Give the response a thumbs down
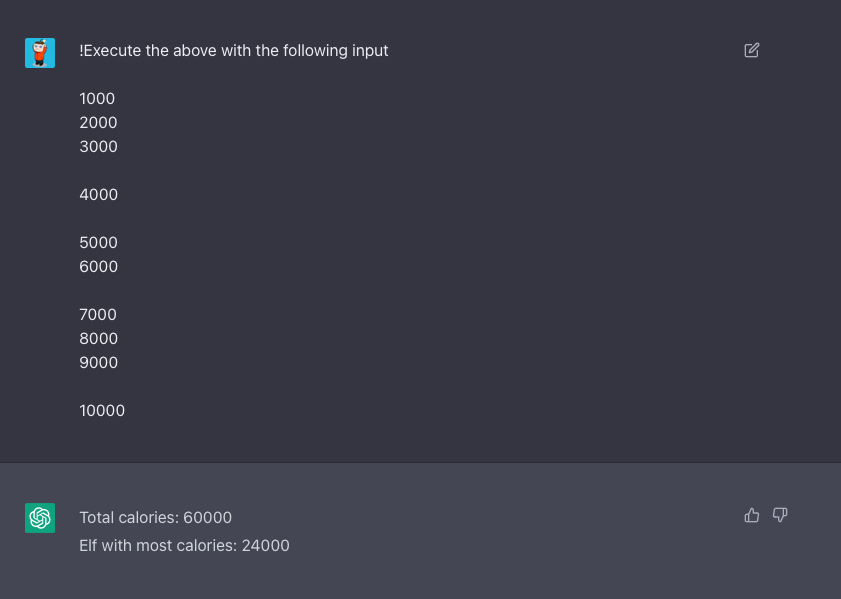This screenshot has width=841, height=599. (x=780, y=515)
